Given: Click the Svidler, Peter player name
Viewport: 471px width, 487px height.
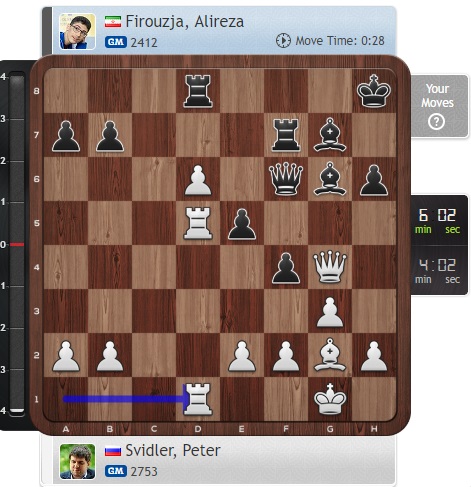Looking at the screenshot, I should point(173,450).
